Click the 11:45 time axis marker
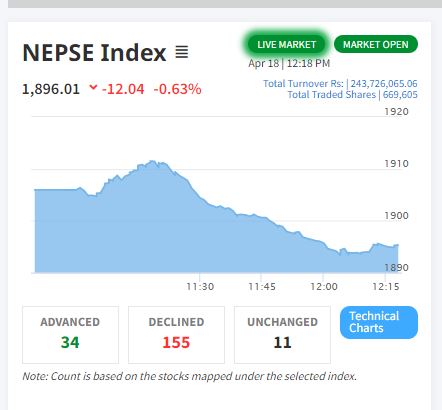The height and width of the screenshot is (410, 442). (x=262, y=287)
